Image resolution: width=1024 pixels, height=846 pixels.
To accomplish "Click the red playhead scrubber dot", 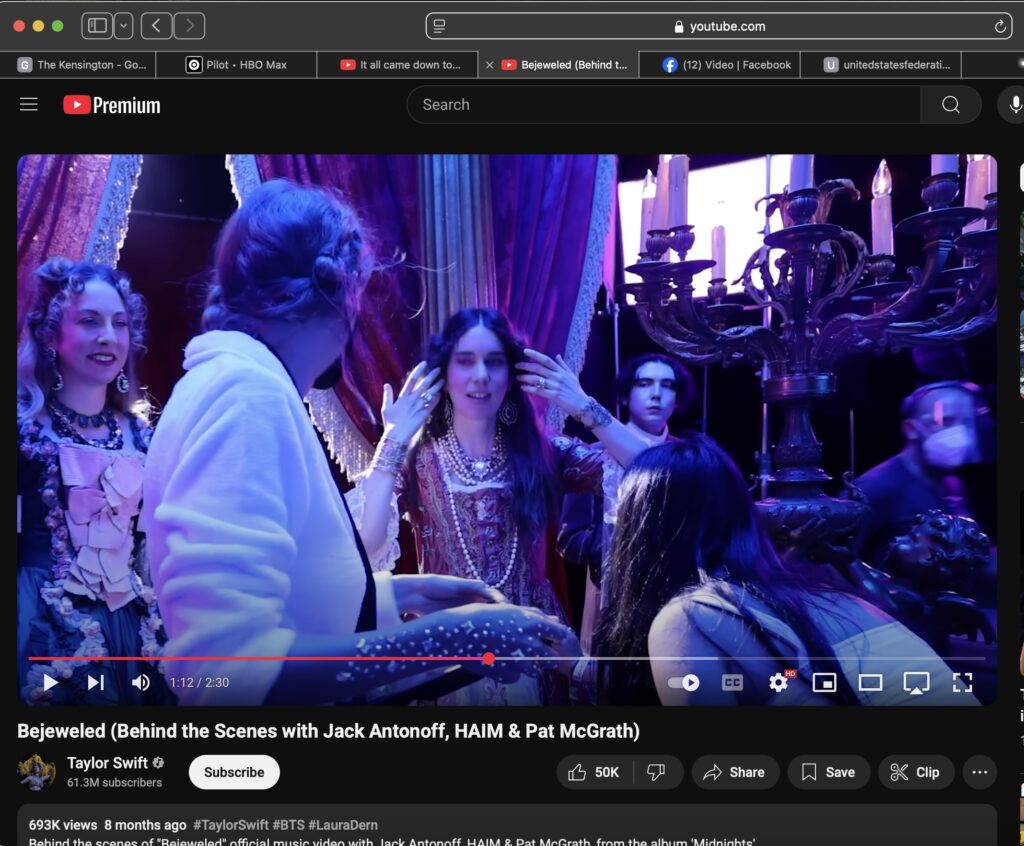I will pyautogui.click(x=488, y=659).
